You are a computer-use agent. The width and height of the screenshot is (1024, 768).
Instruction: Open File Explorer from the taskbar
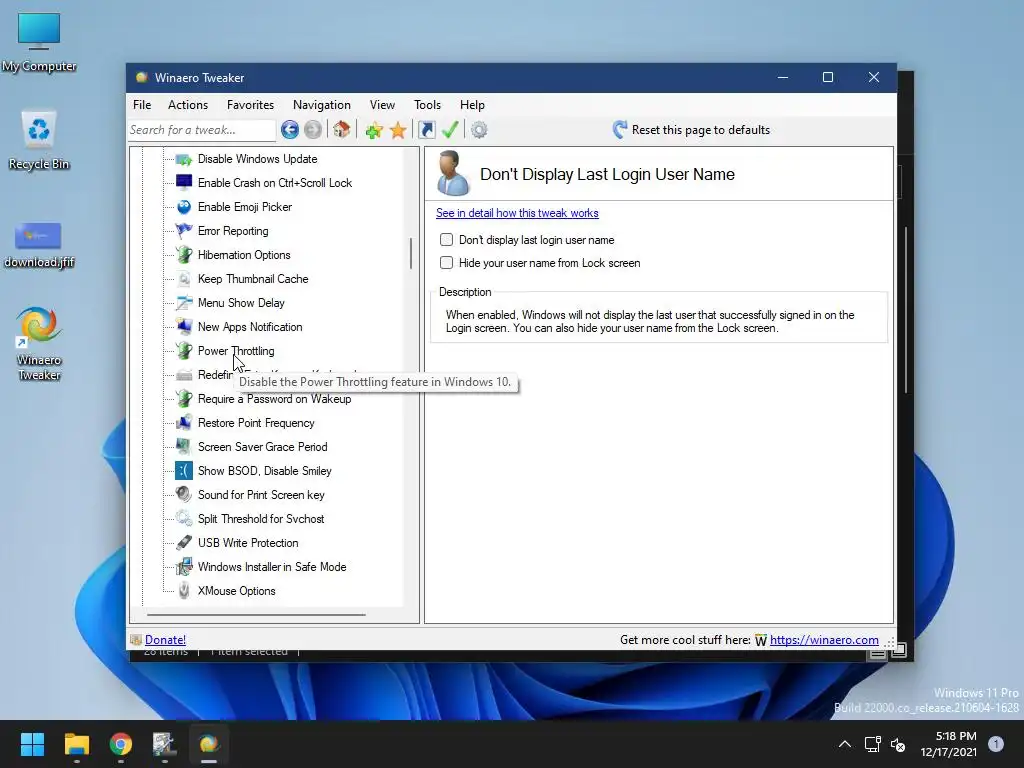click(x=76, y=744)
